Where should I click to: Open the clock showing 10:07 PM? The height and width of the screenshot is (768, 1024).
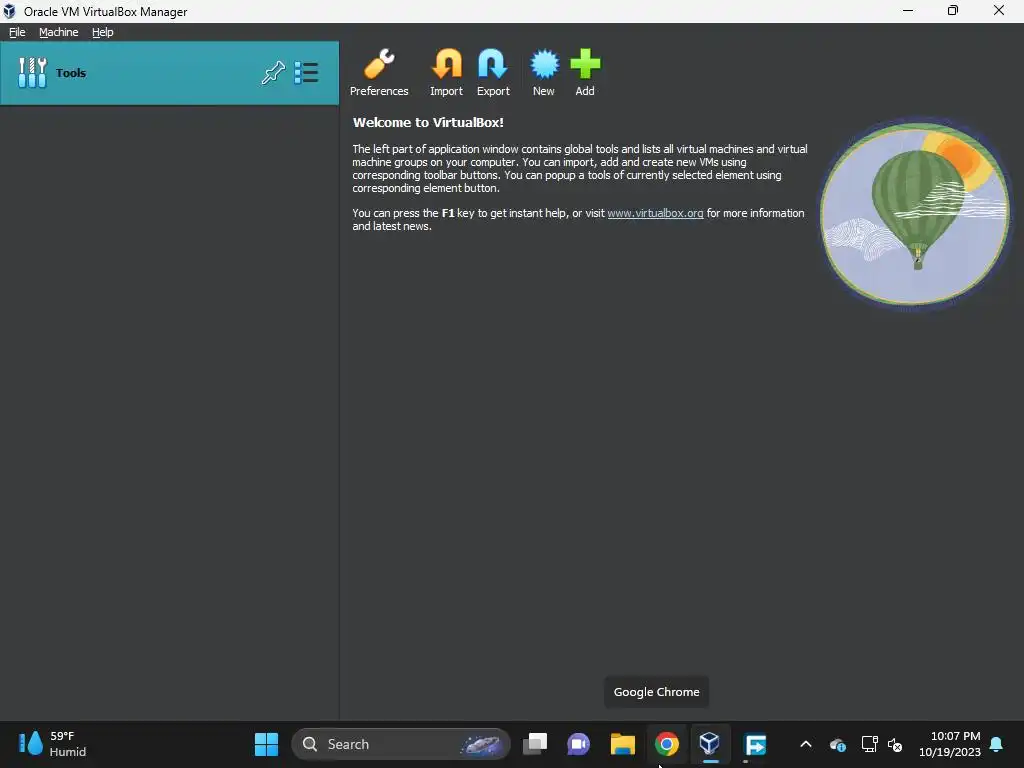pos(950,744)
